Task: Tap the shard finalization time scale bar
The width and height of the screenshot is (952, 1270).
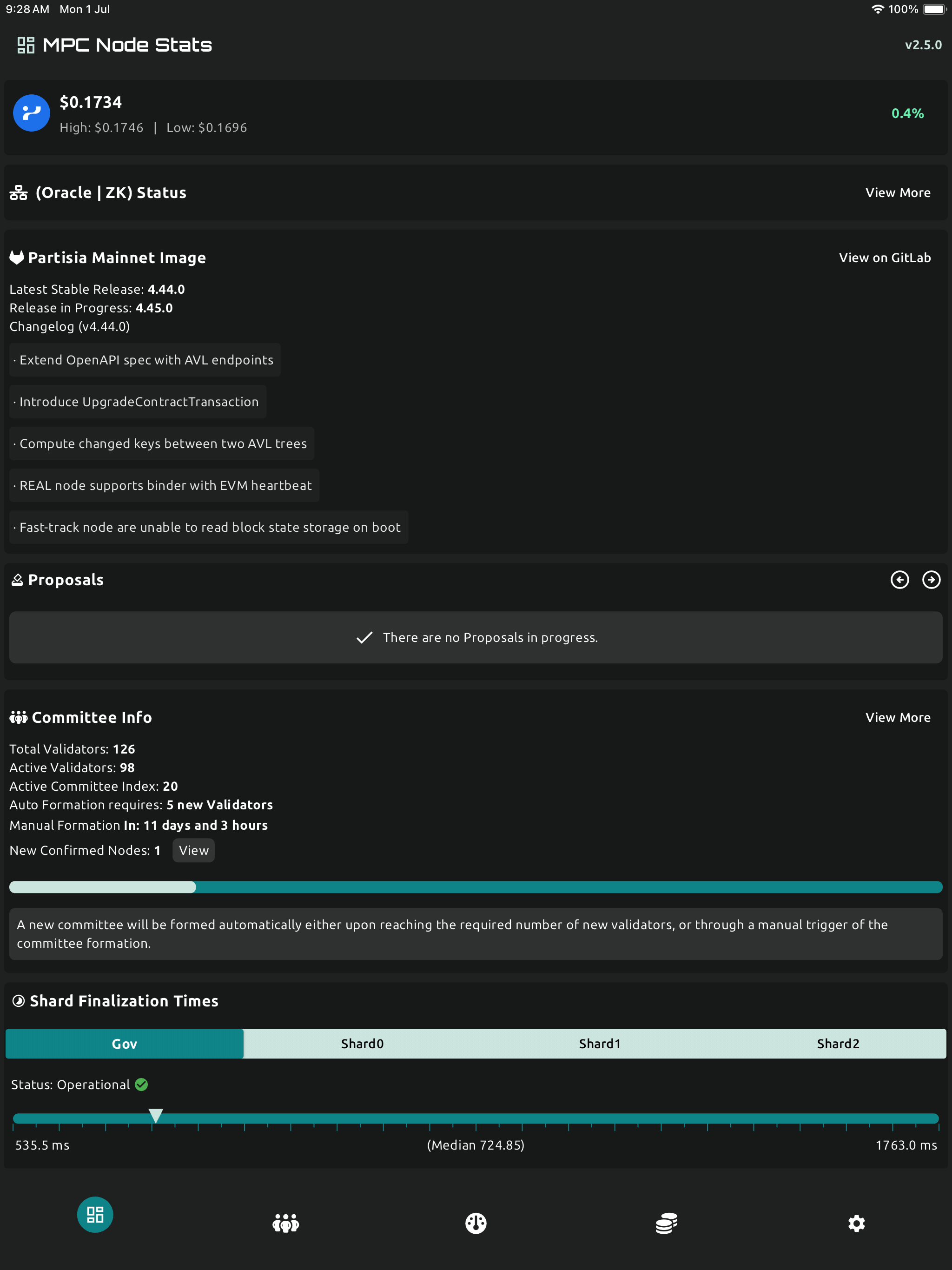Action: click(476, 1118)
